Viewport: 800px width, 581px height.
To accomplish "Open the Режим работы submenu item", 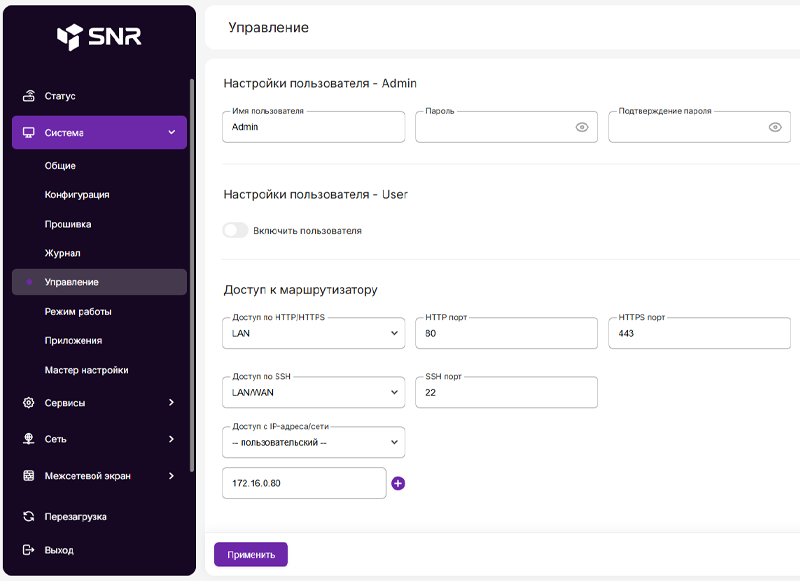I will pos(78,312).
